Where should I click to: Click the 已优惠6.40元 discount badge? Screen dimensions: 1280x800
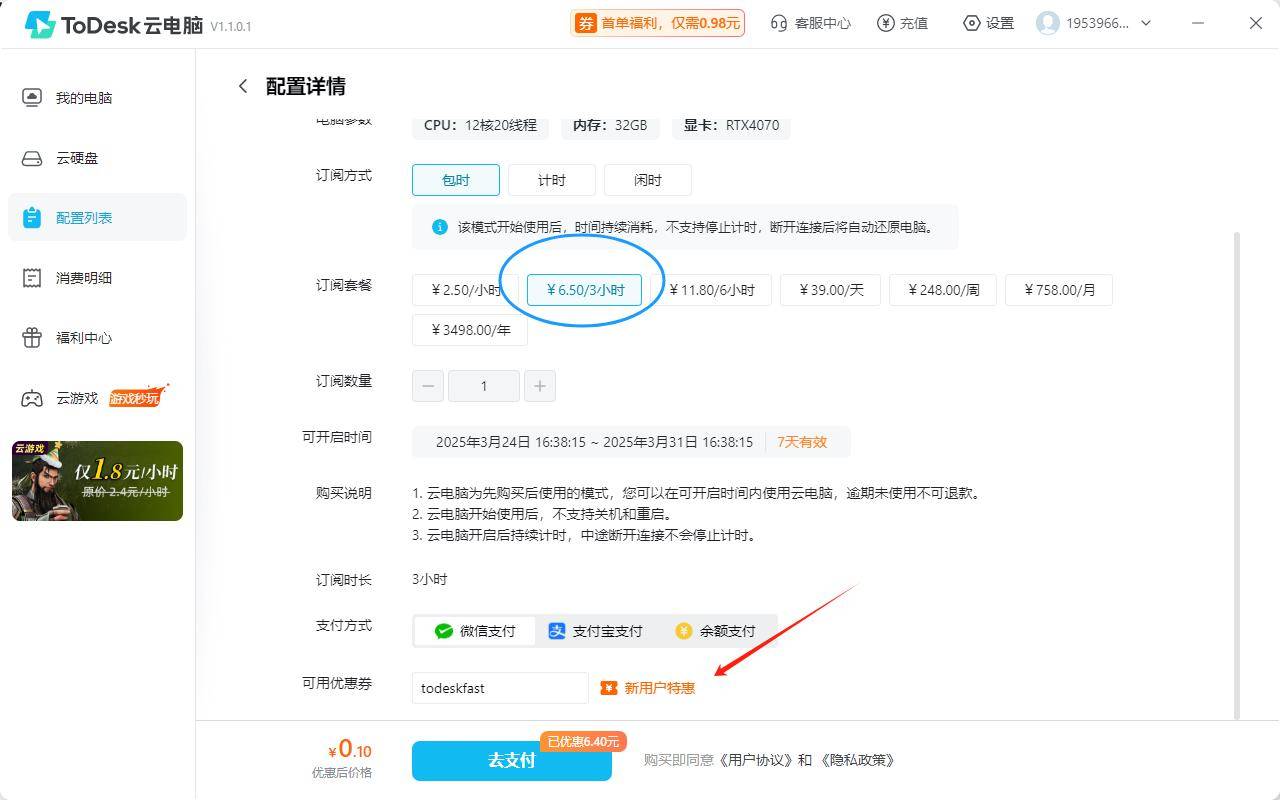pyautogui.click(x=584, y=741)
